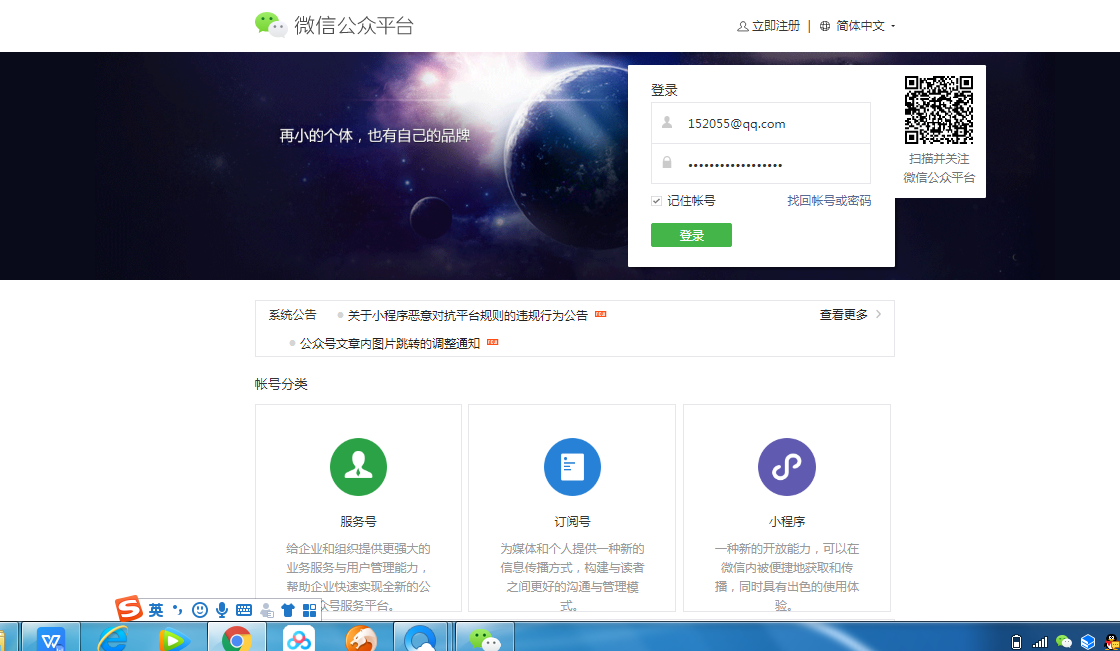Click the green 服务号 account icon

(359, 467)
